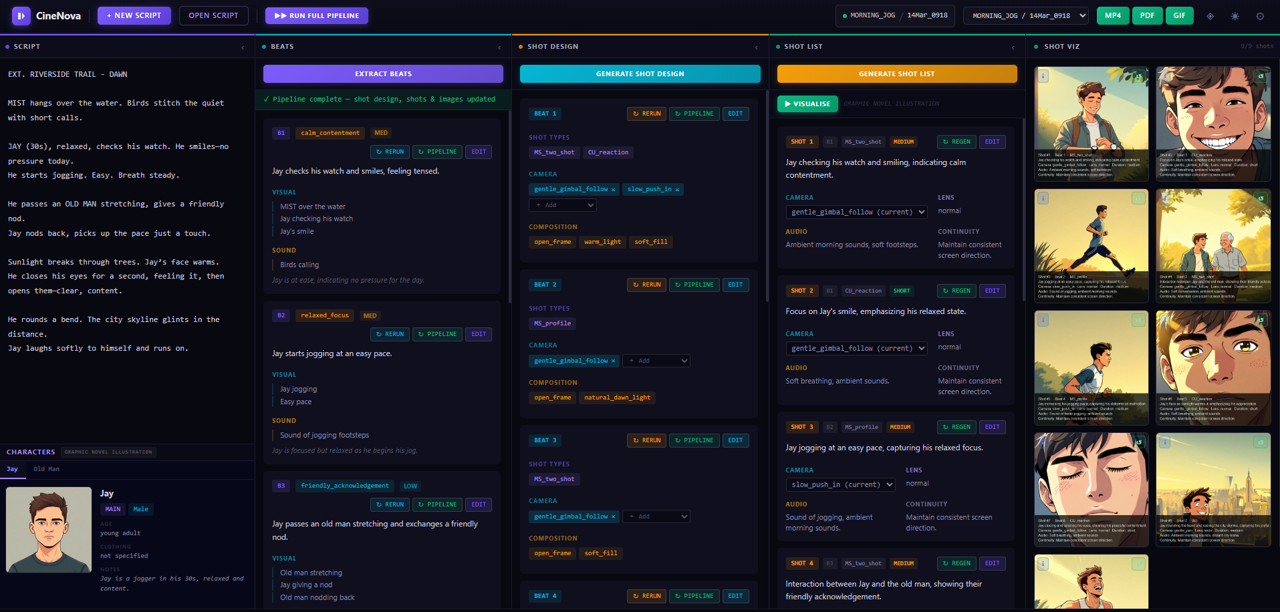1280x612 pixels.
Task: Click the Extract Beats button
Action: pyautogui.click(x=383, y=74)
